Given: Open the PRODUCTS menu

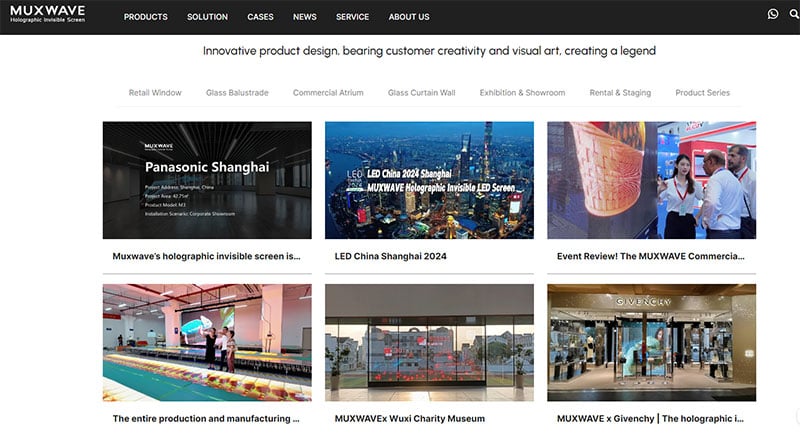Looking at the screenshot, I should coord(145,17).
